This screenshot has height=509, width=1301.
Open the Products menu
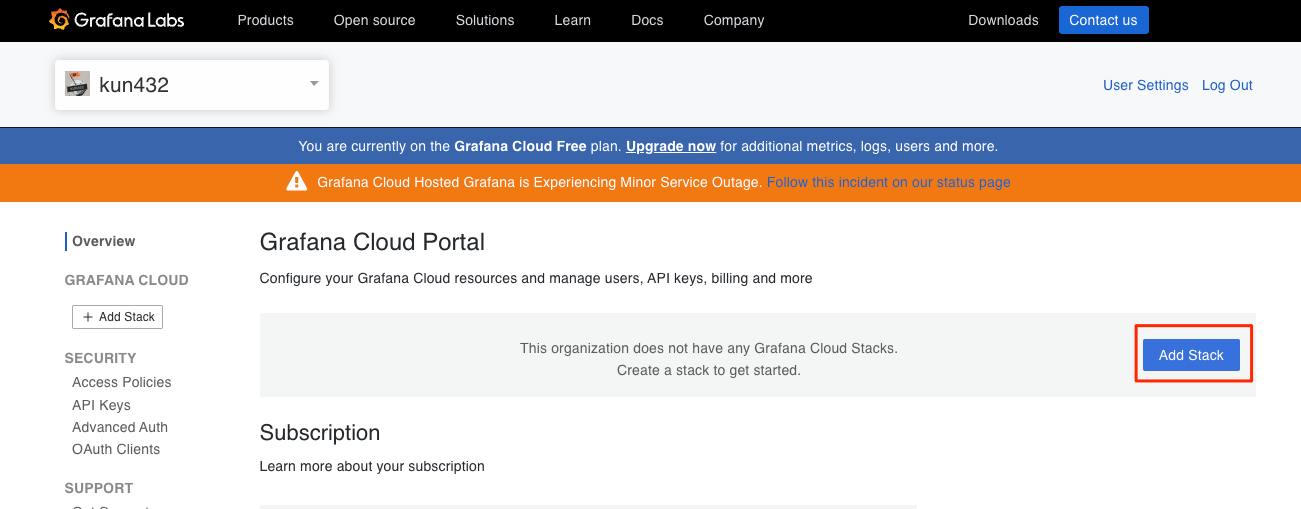point(265,20)
